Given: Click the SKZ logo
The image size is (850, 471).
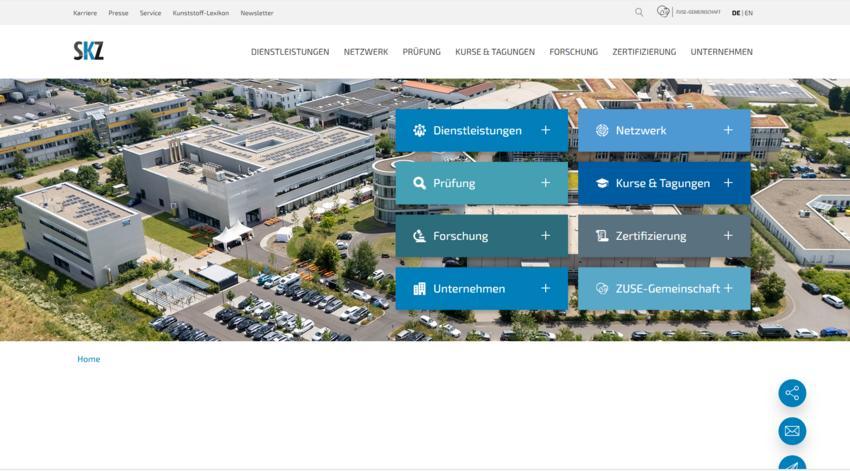Looking at the screenshot, I should [88, 50].
